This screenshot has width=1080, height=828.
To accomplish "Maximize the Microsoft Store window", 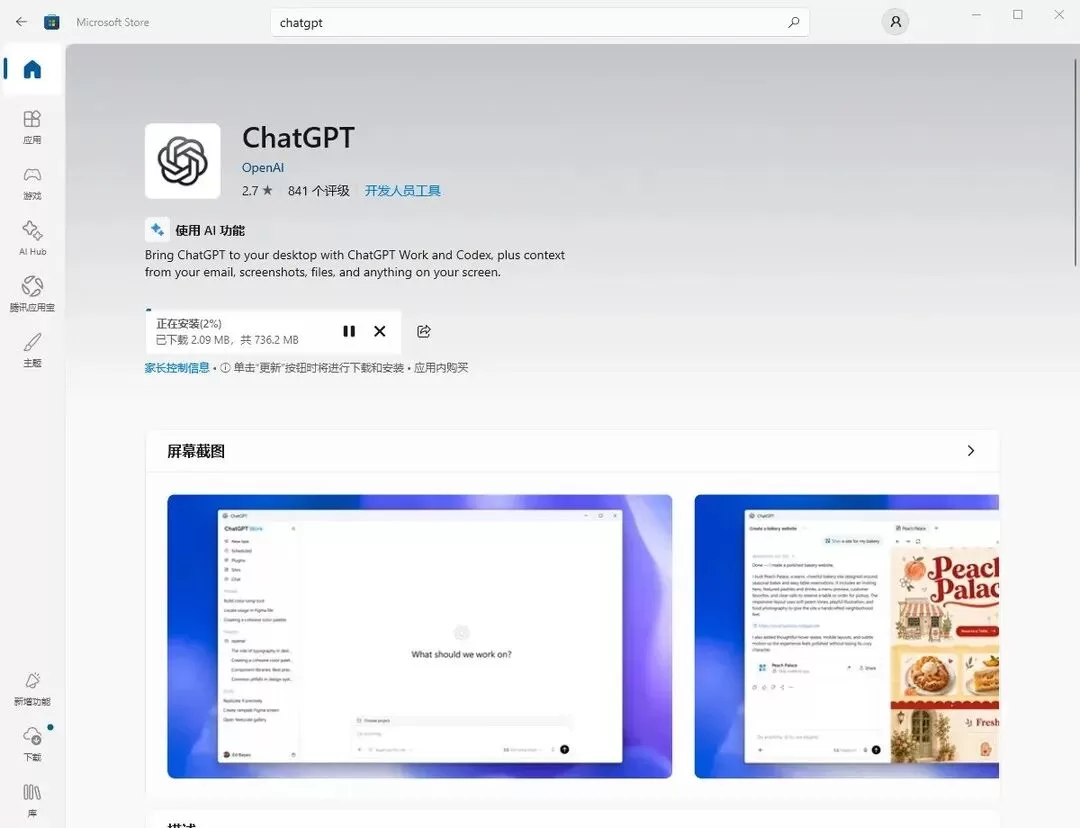I will point(1017,14).
